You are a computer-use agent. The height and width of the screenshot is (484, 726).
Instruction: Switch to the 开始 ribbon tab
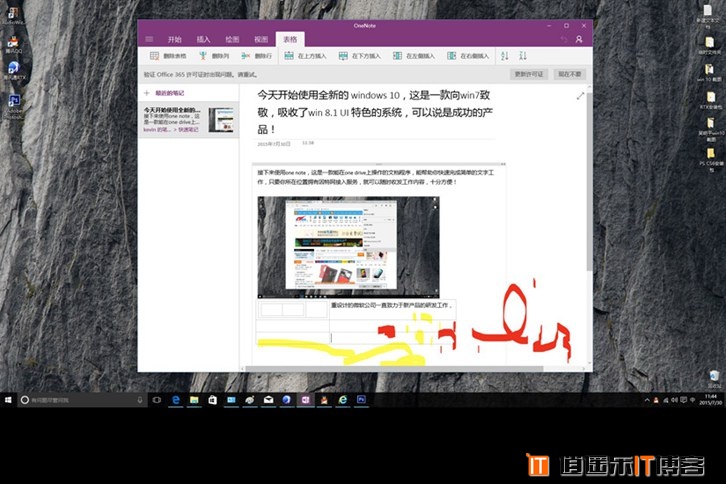click(175, 39)
